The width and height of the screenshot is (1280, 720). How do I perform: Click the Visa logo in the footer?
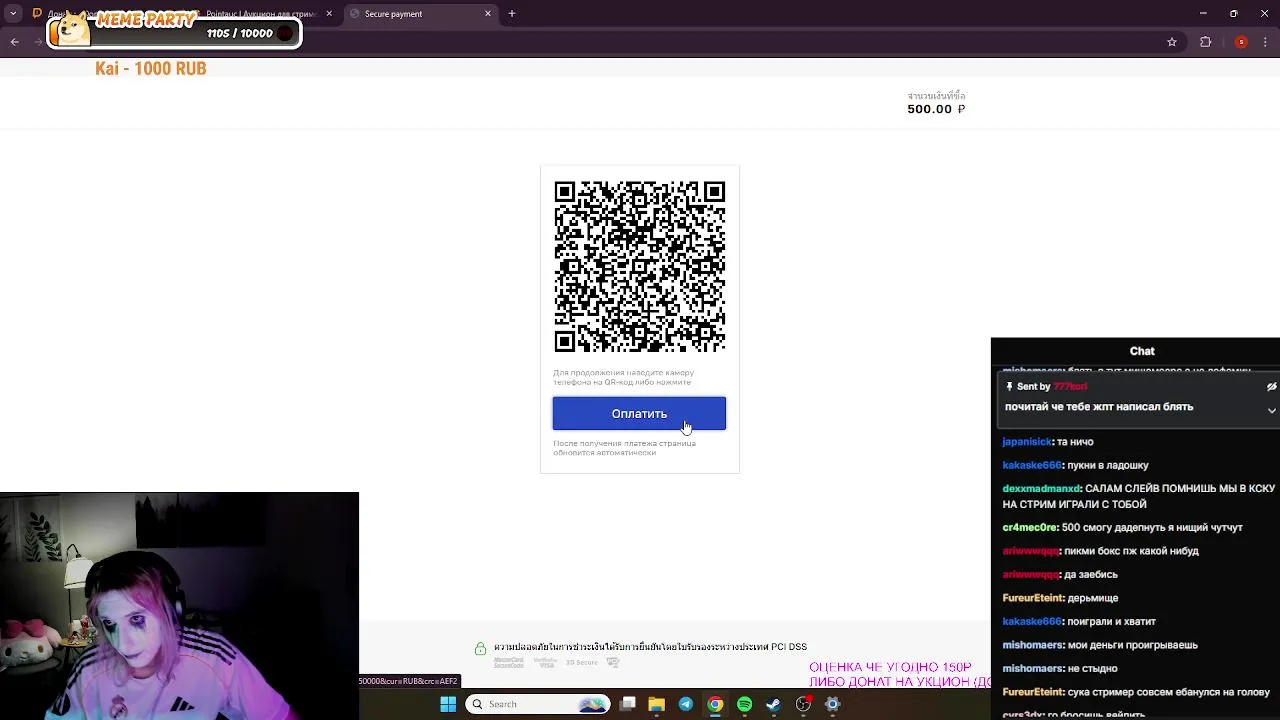click(545, 662)
